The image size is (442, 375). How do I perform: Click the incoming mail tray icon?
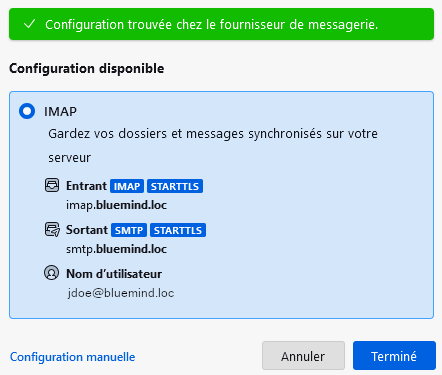click(x=52, y=185)
